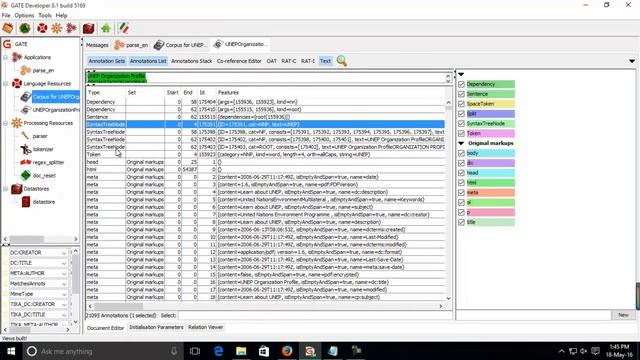Image resolution: width=640 pixels, height=360 pixels.
Task: Open the MimeType feature dropdown
Action: pos(64,294)
